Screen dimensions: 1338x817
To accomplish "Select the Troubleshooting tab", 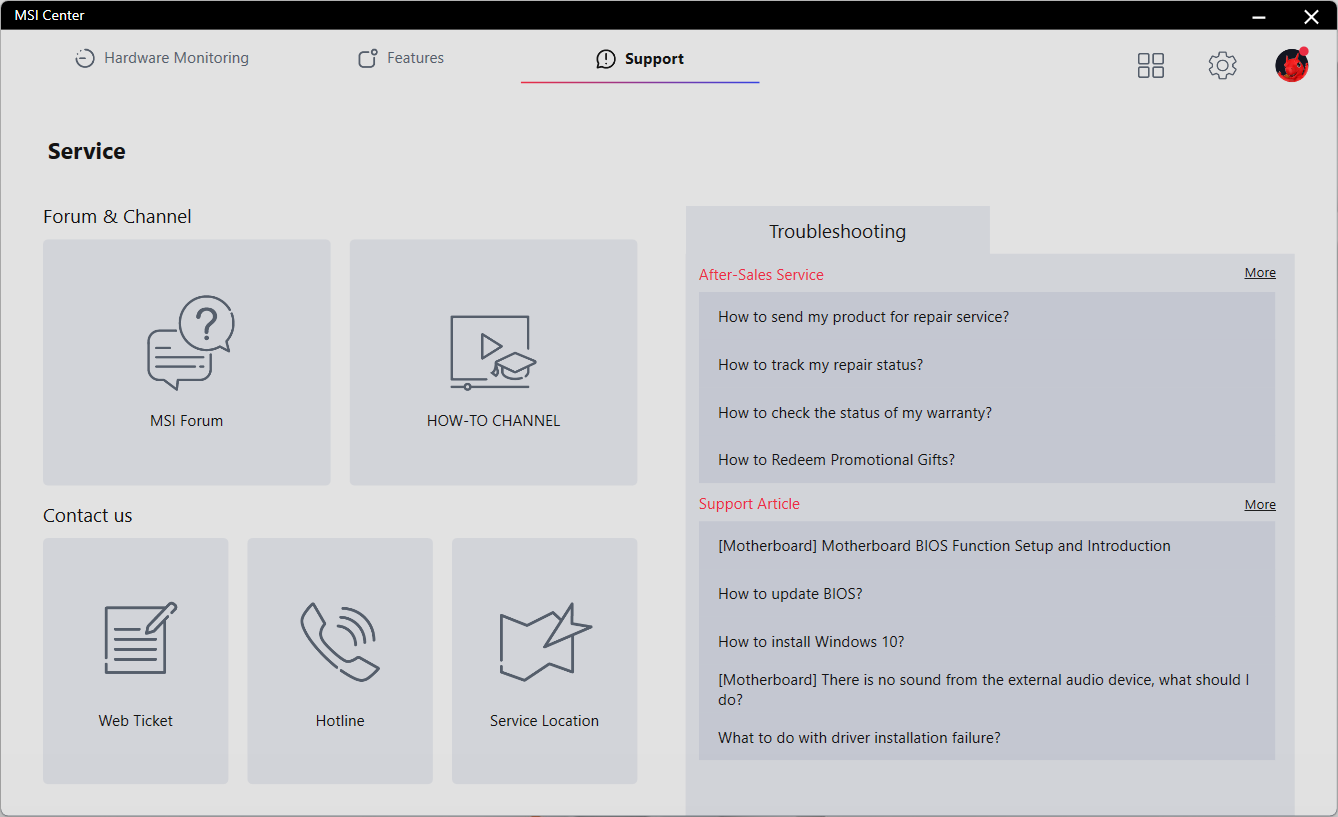I will [x=837, y=231].
